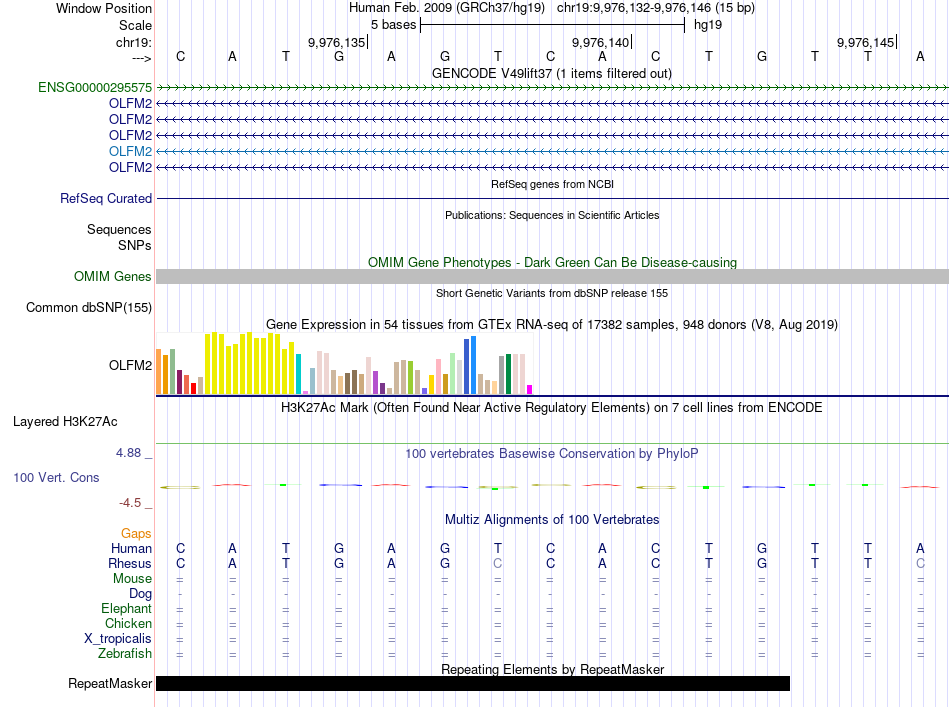950x707 pixels.
Task: Open the 100 Vert. Cons track label
Action: [x=56, y=477]
